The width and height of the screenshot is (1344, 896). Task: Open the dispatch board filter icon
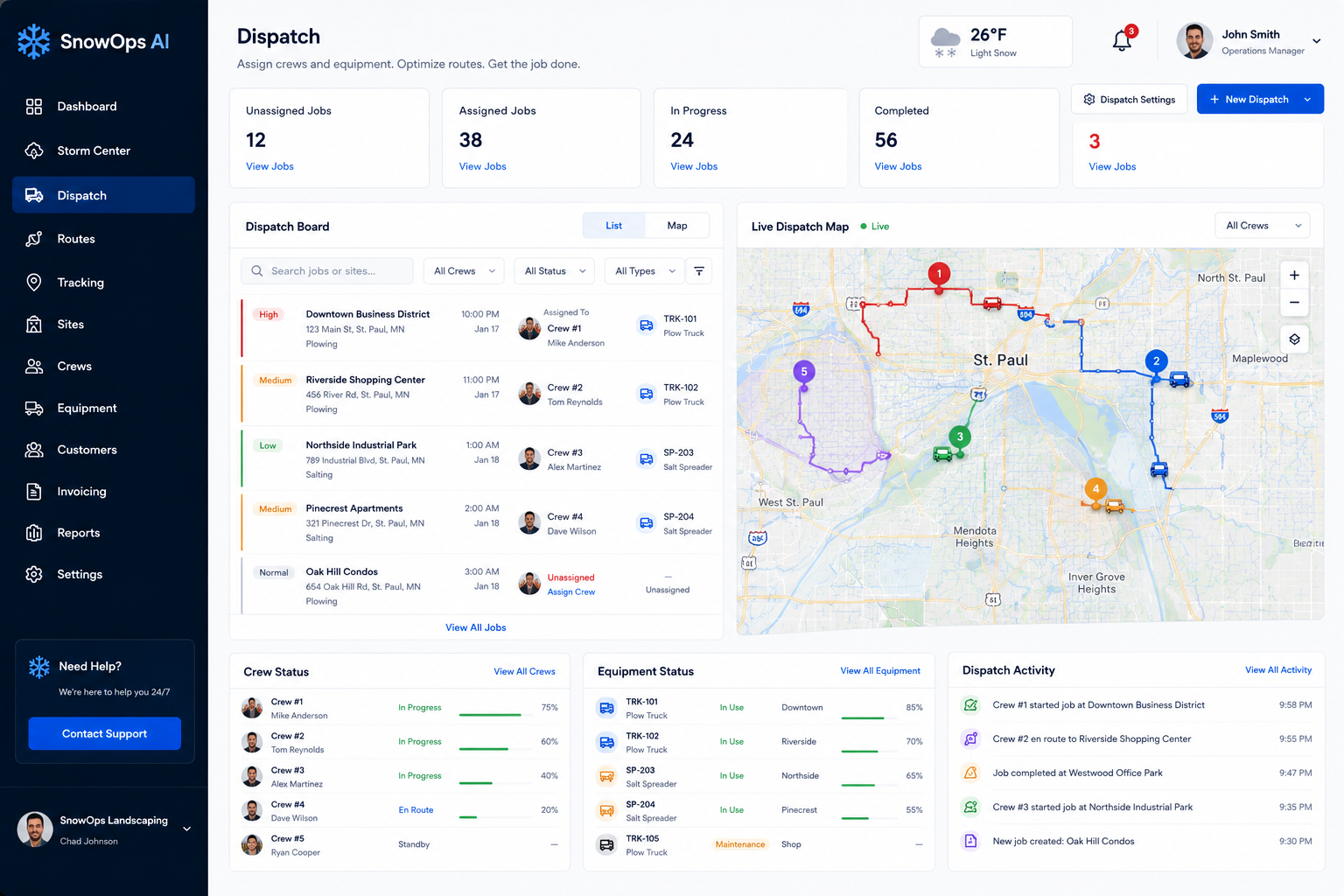click(x=699, y=271)
